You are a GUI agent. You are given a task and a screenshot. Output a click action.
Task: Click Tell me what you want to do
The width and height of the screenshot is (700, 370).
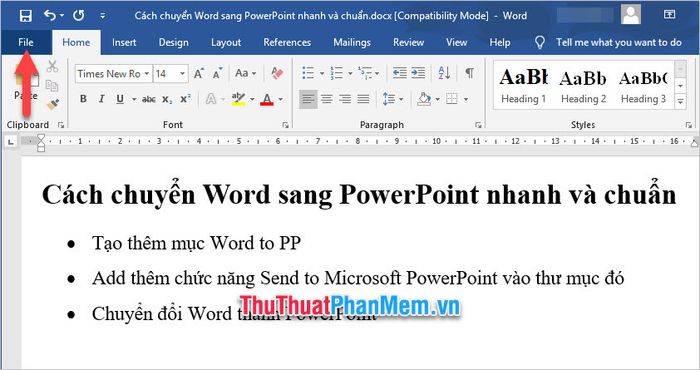(x=618, y=42)
